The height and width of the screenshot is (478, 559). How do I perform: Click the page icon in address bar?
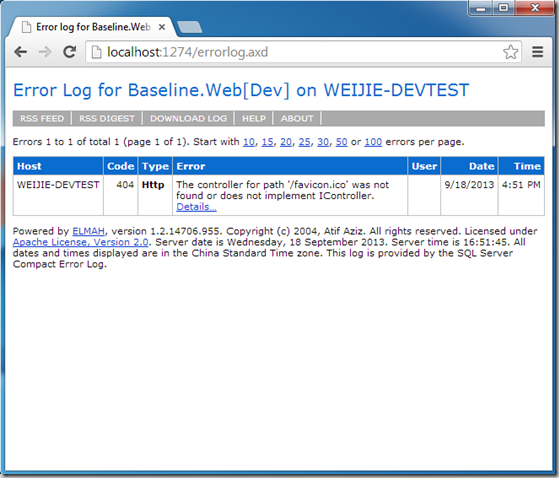[x=96, y=52]
